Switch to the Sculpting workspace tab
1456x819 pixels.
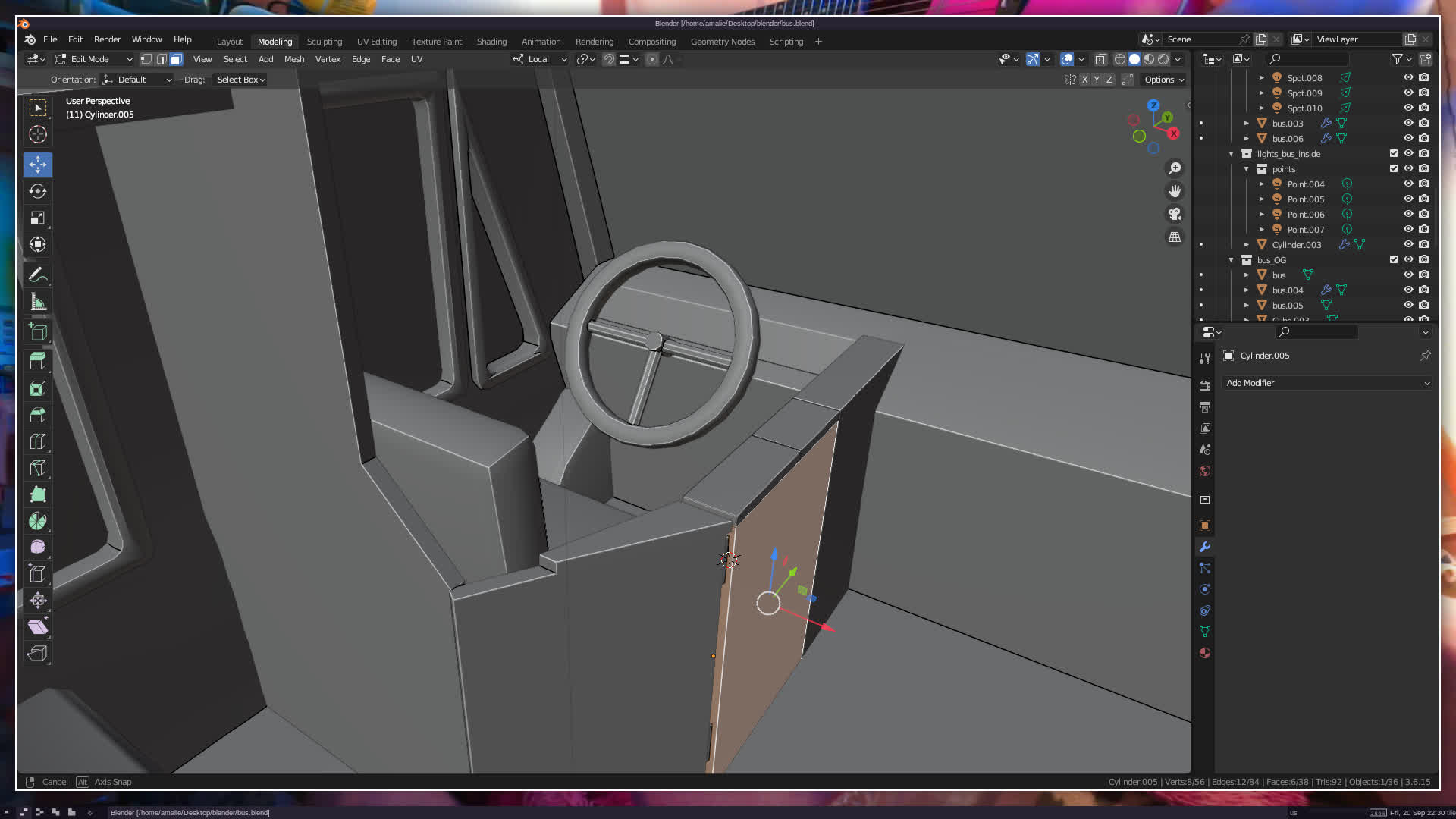(324, 42)
